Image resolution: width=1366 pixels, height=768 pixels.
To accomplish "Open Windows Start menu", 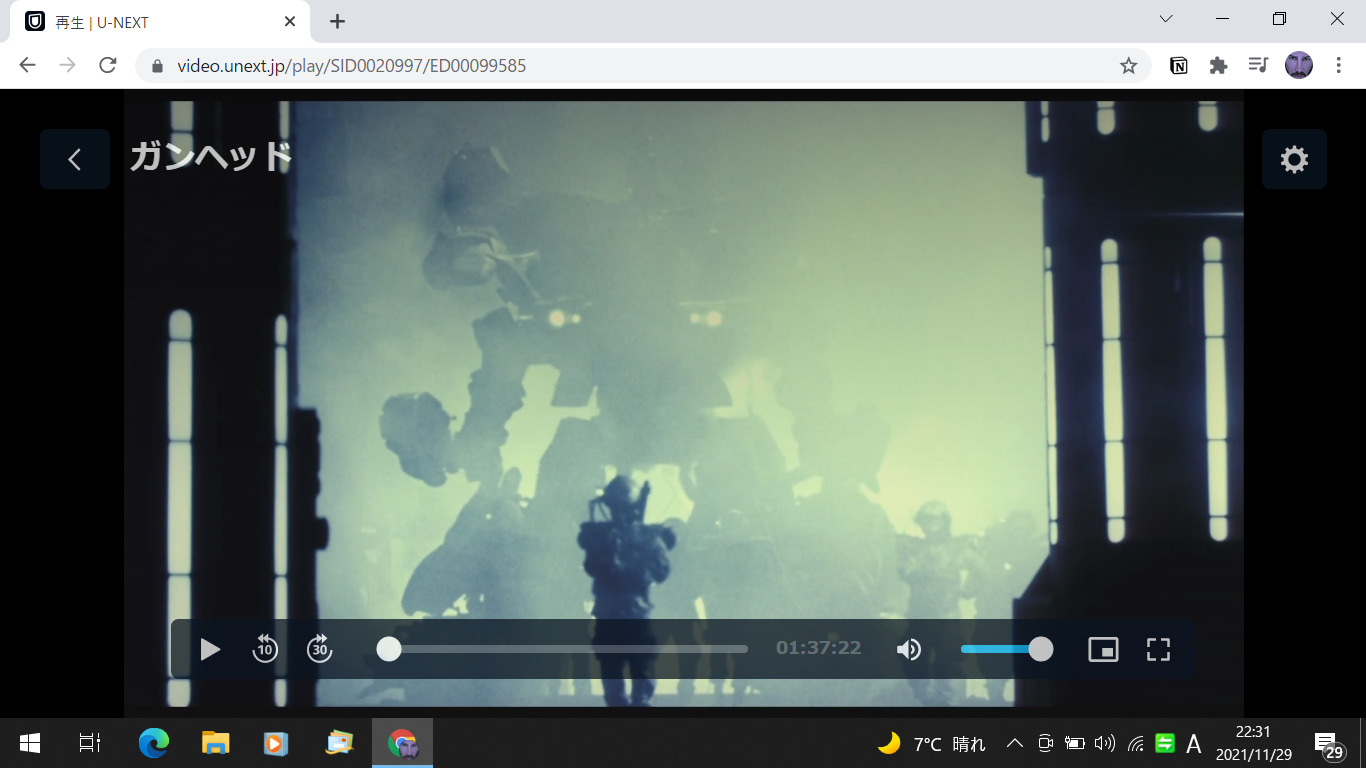I will click(x=29, y=743).
